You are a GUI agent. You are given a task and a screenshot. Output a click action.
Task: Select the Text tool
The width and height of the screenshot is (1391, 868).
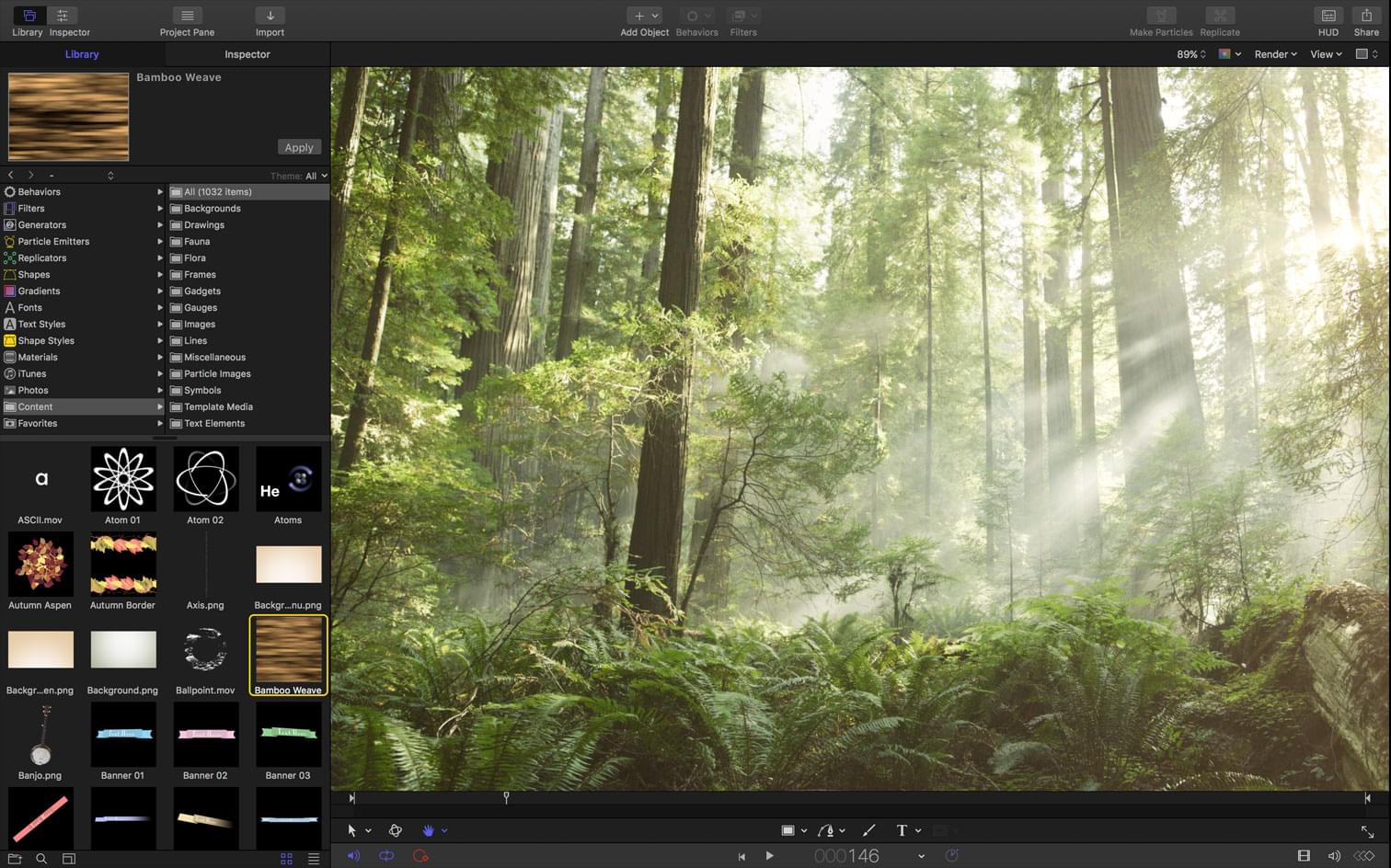coord(902,830)
